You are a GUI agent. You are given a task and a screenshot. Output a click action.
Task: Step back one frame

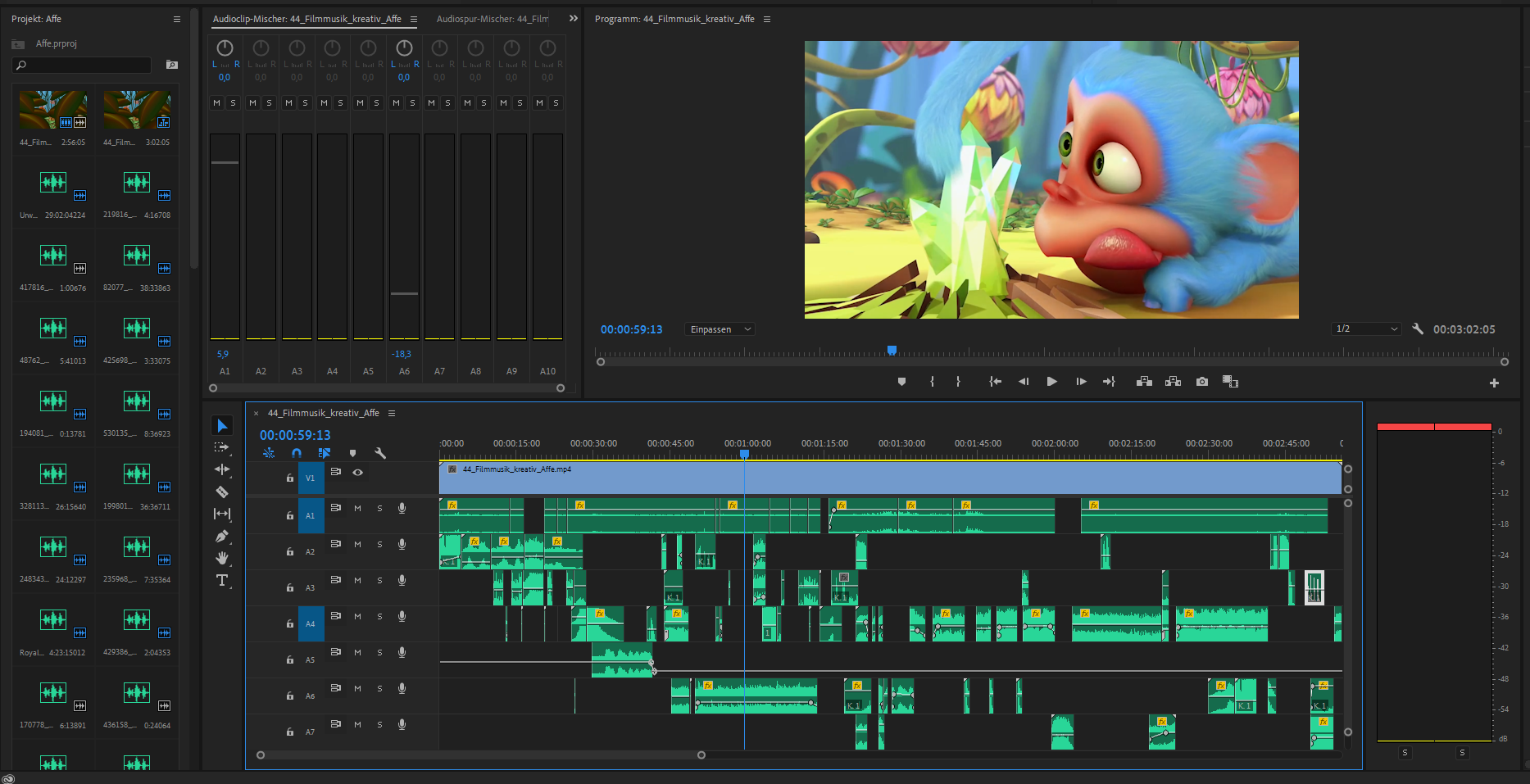1024,382
